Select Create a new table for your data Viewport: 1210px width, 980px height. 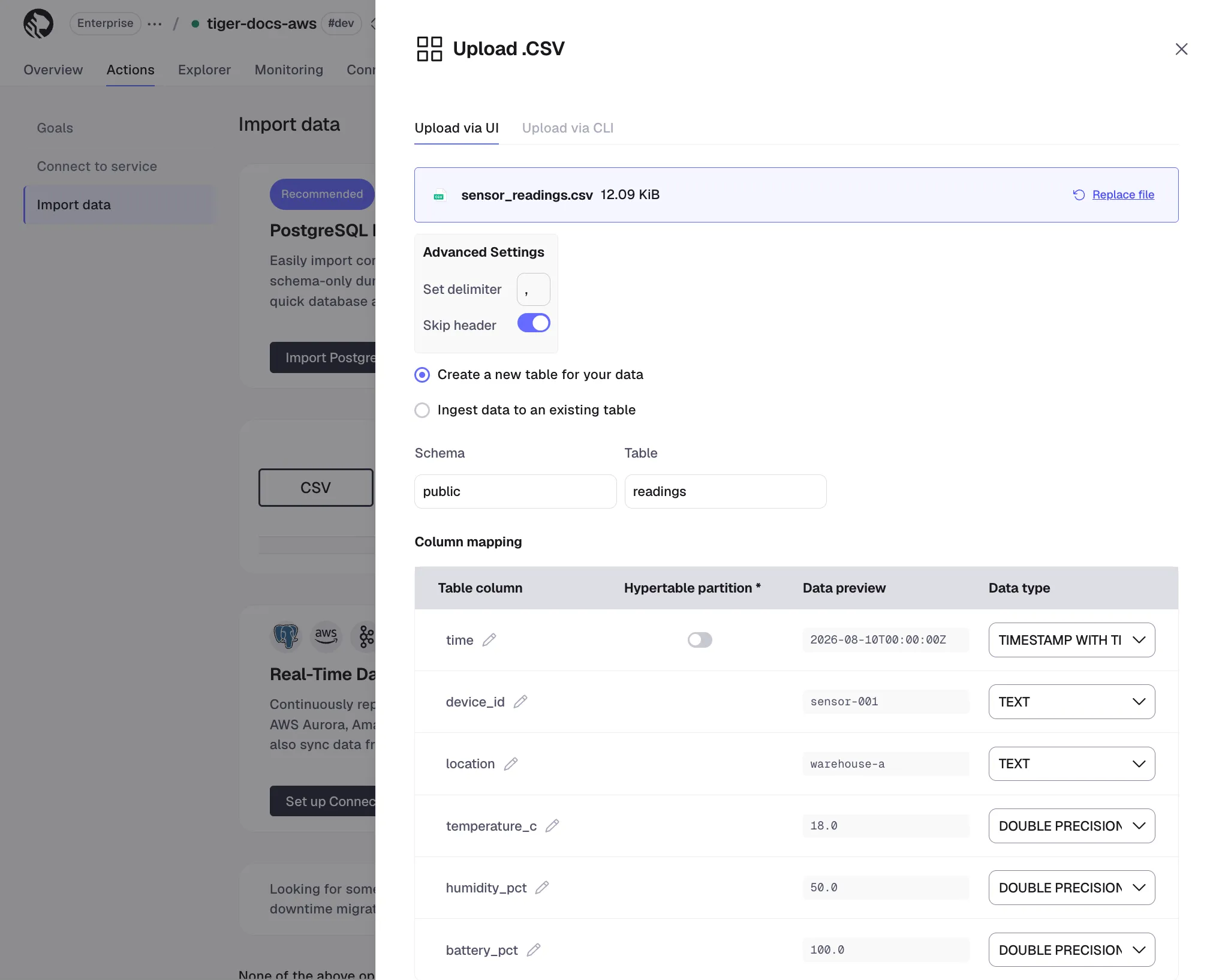[422, 375]
